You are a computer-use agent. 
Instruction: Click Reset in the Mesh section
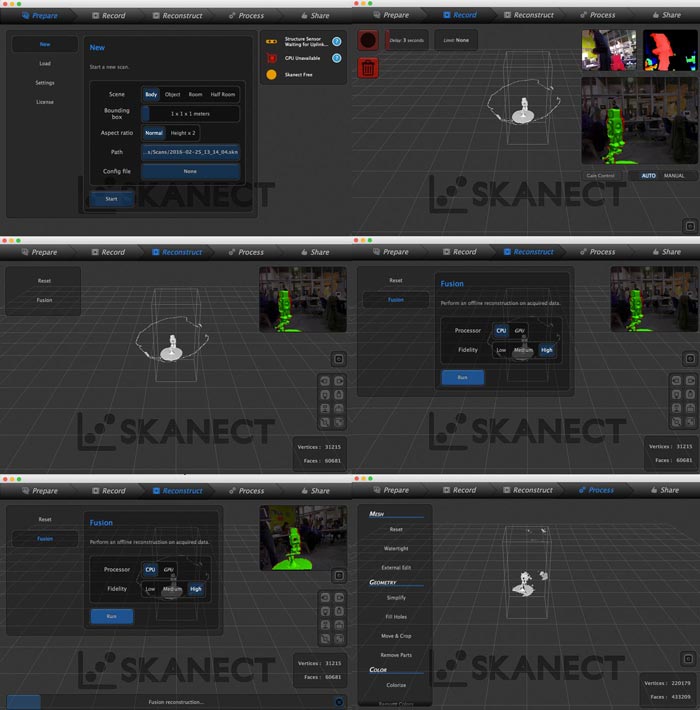396,529
